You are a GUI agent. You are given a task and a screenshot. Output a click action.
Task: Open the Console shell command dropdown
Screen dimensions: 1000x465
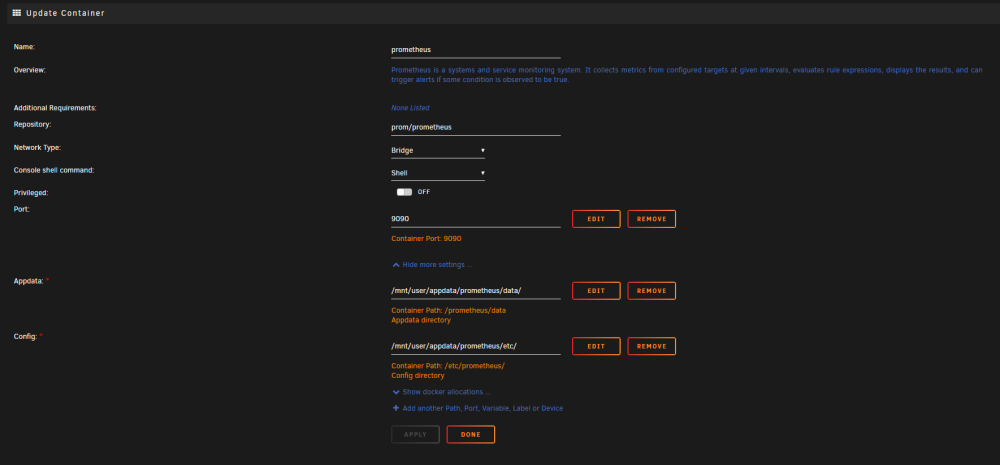click(438, 173)
